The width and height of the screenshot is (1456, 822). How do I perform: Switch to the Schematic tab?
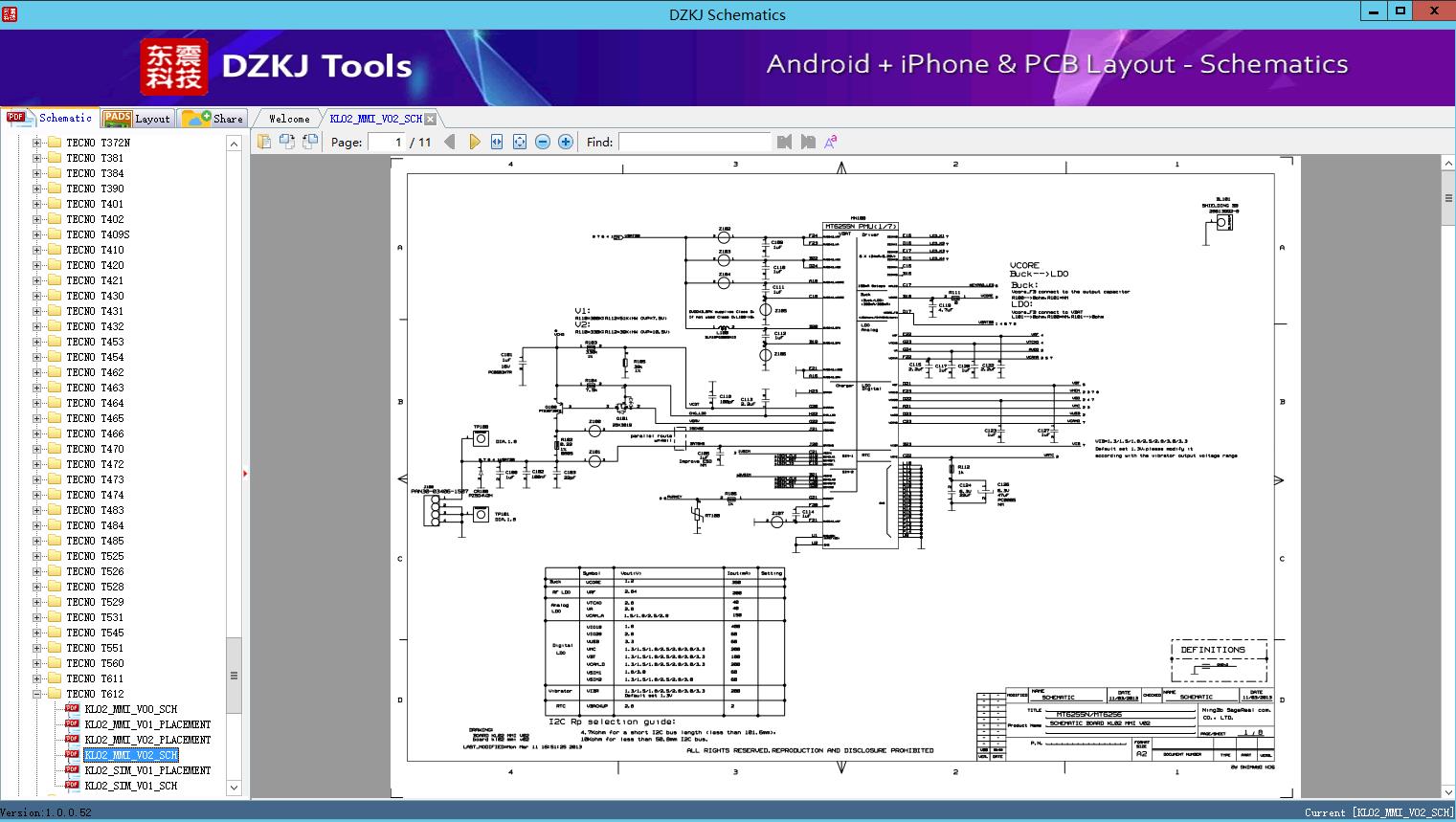50,118
